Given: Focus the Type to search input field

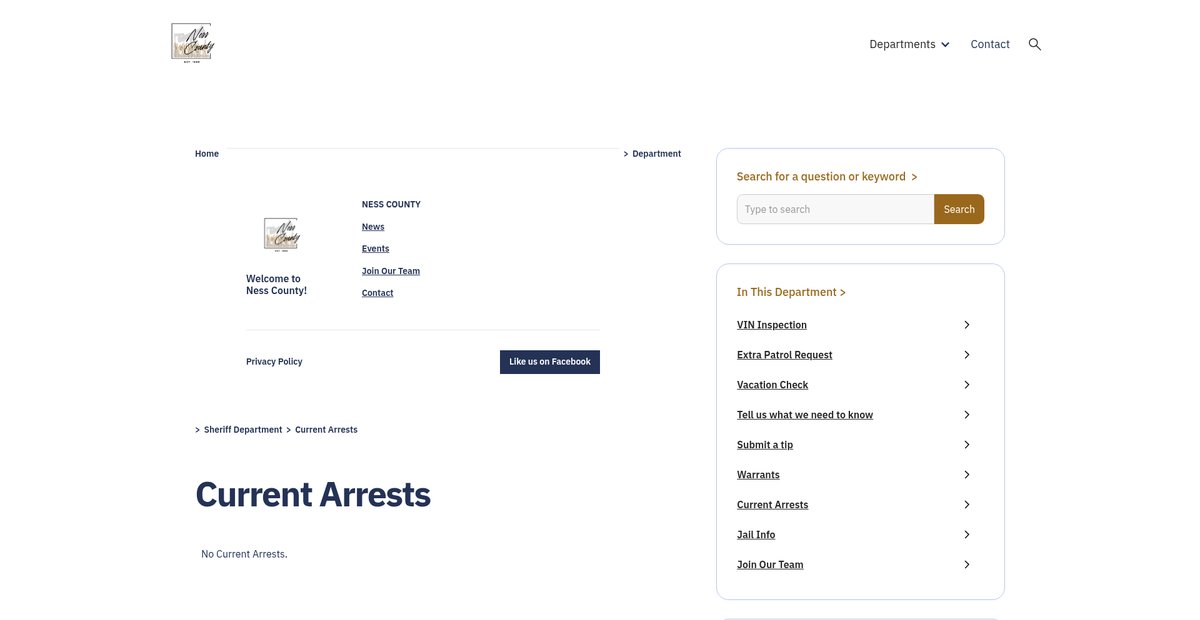Looking at the screenshot, I should 836,209.
